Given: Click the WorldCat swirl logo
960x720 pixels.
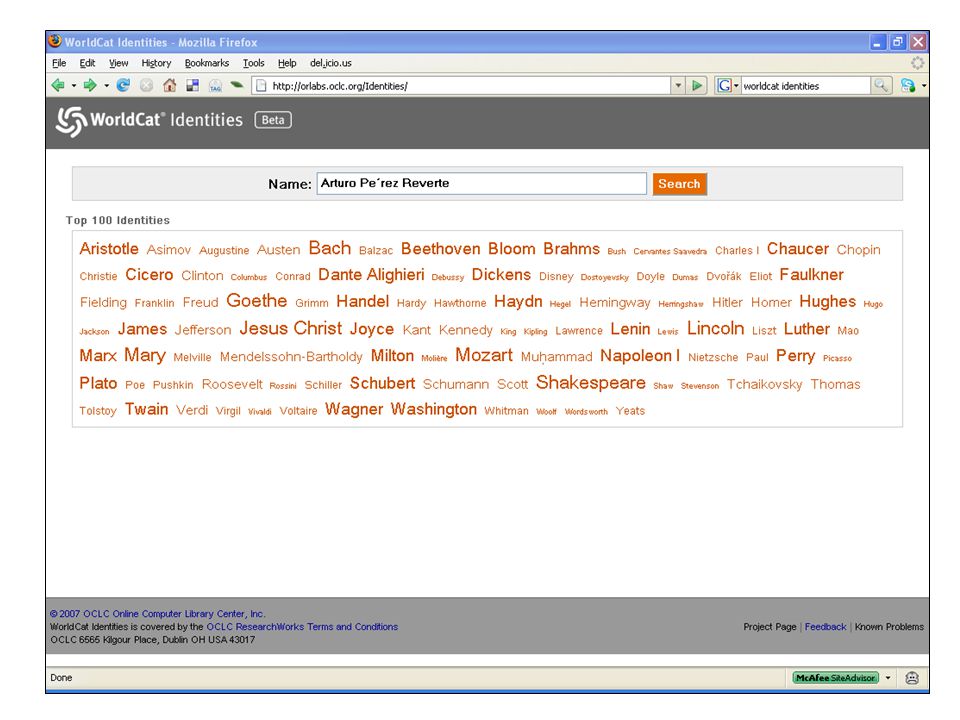Looking at the screenshot, I should (x=71, y=121).
